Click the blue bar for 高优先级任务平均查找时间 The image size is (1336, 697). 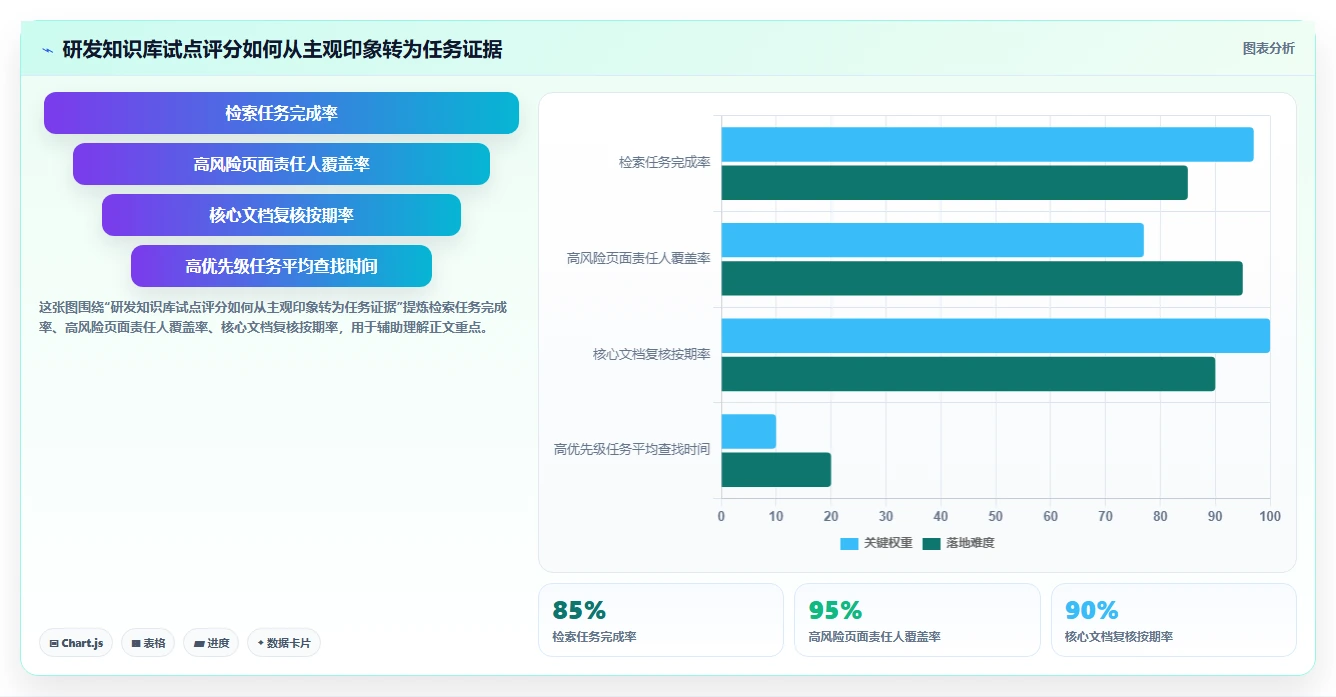point(748,431)
